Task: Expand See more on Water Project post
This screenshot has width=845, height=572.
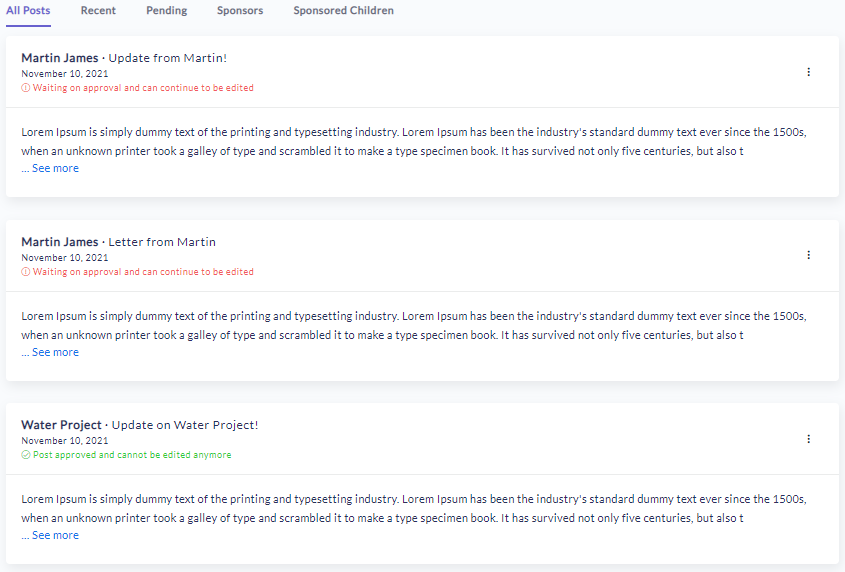Action: (55, 536)
